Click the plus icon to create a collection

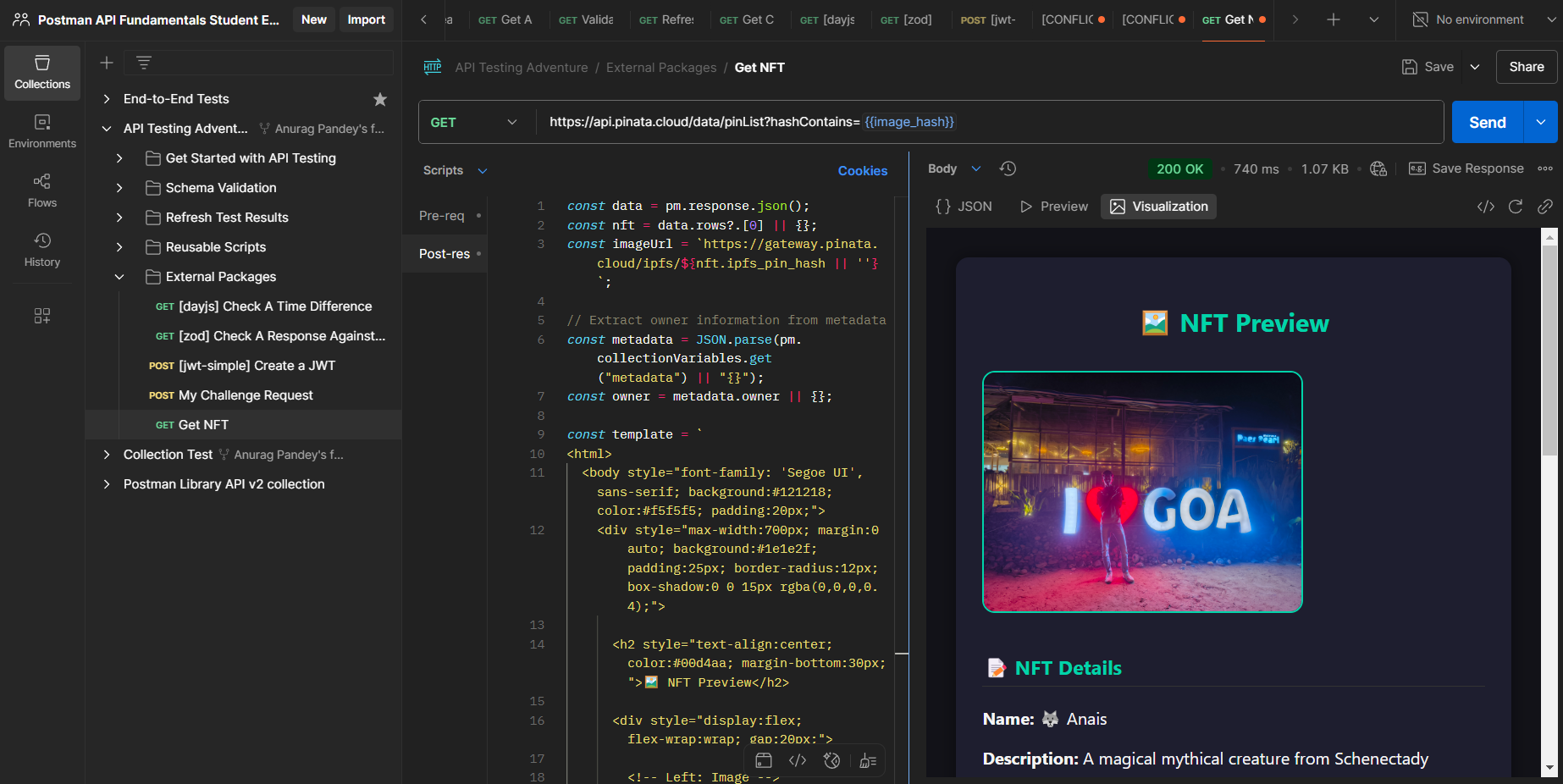tap(107, 63)
